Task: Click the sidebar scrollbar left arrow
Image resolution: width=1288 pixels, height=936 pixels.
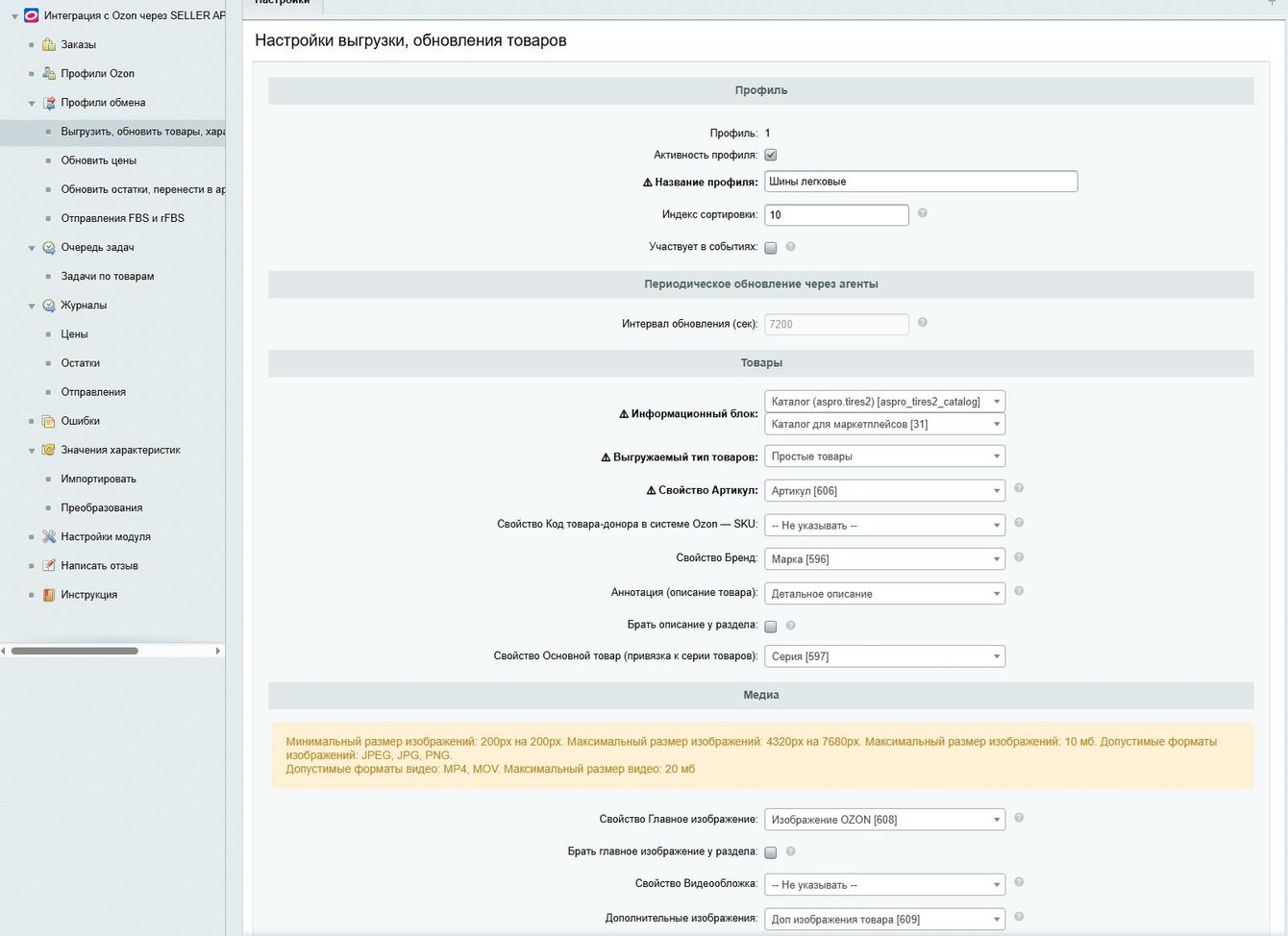Action: 4,651
